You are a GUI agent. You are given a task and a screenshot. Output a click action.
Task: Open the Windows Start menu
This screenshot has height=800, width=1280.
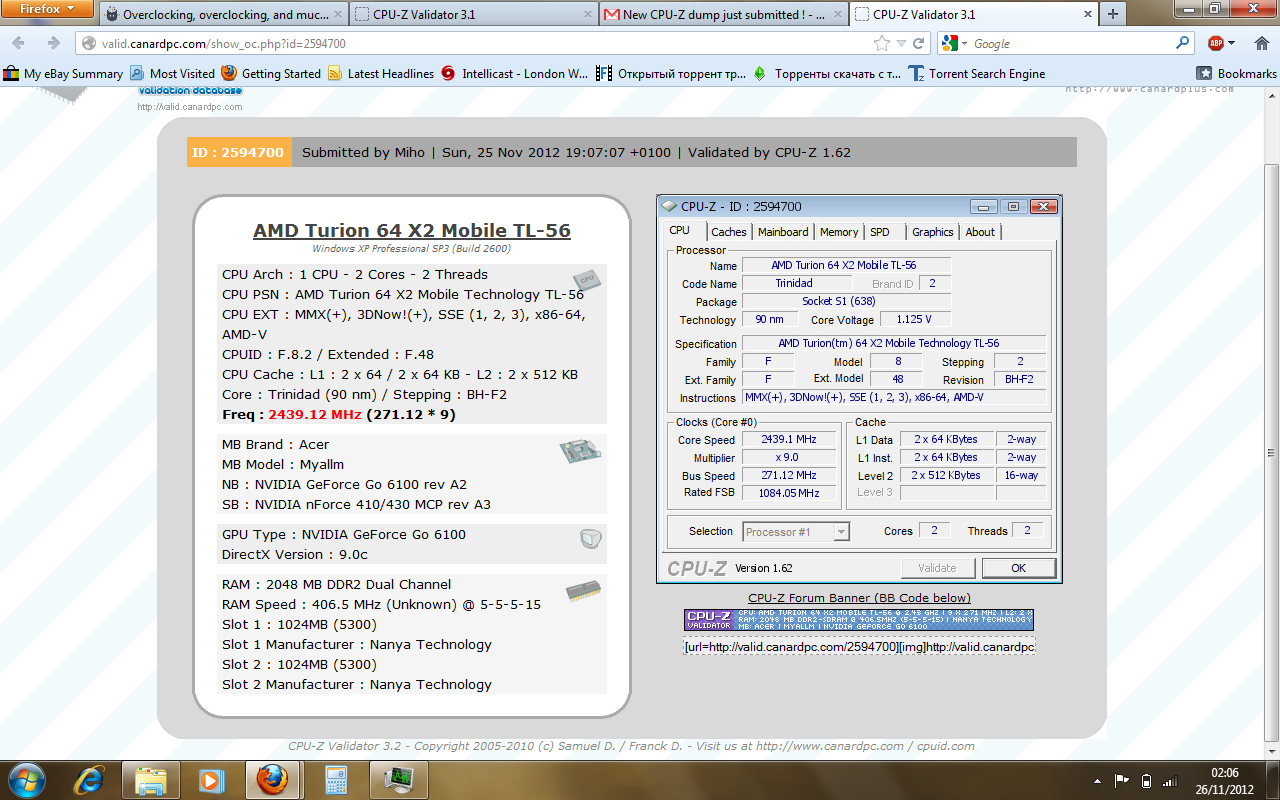click(x=26, y=780)
